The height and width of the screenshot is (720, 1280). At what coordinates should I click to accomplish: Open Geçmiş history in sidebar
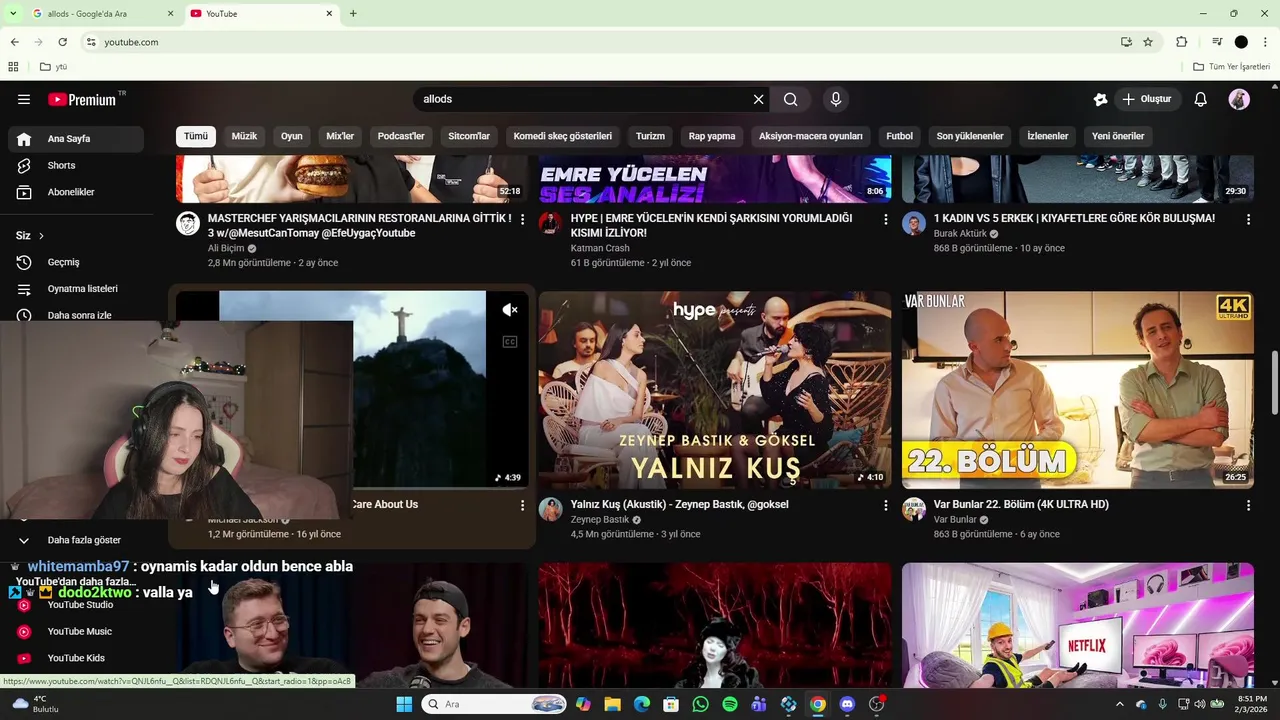76,262
